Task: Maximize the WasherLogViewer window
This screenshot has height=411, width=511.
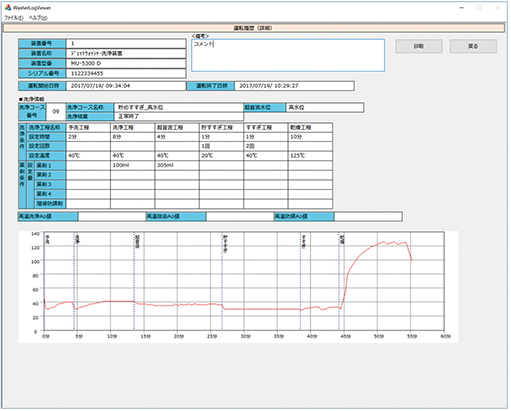Action: pos(479,8)
